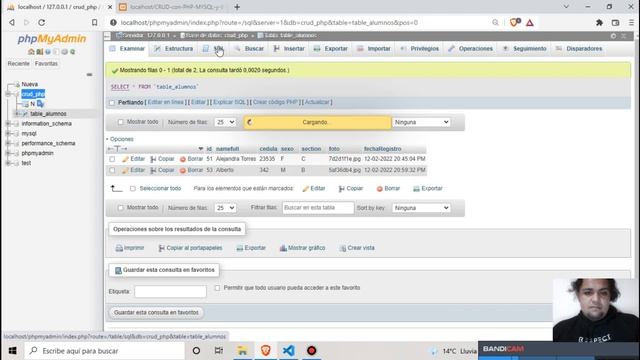This screenshot has height=360, width=640.
Task: Click Guardar esta consulta en favoritos button
Action: point(156,313)
